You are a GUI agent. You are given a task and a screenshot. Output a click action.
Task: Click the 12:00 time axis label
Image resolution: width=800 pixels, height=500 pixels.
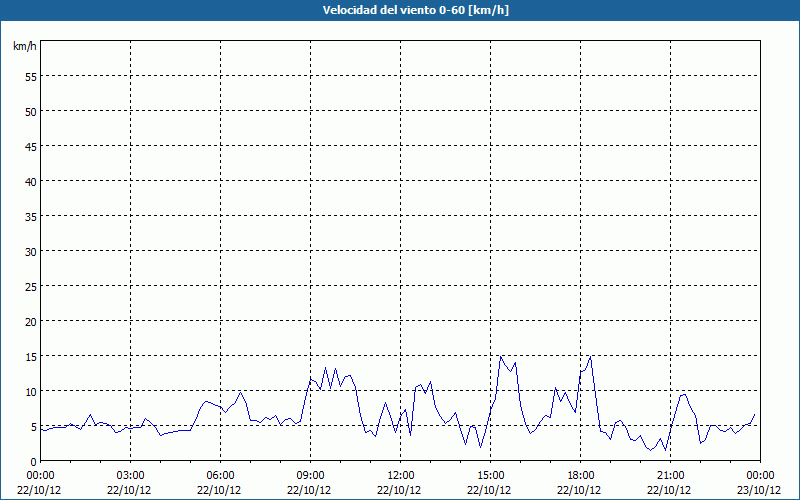pos(401,476)
